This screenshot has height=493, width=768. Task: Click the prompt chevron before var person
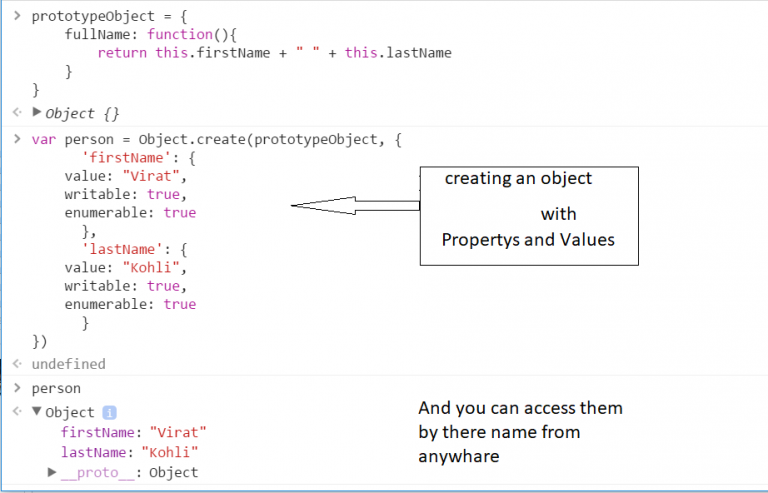pyautogui.click(x=17, y=139)
